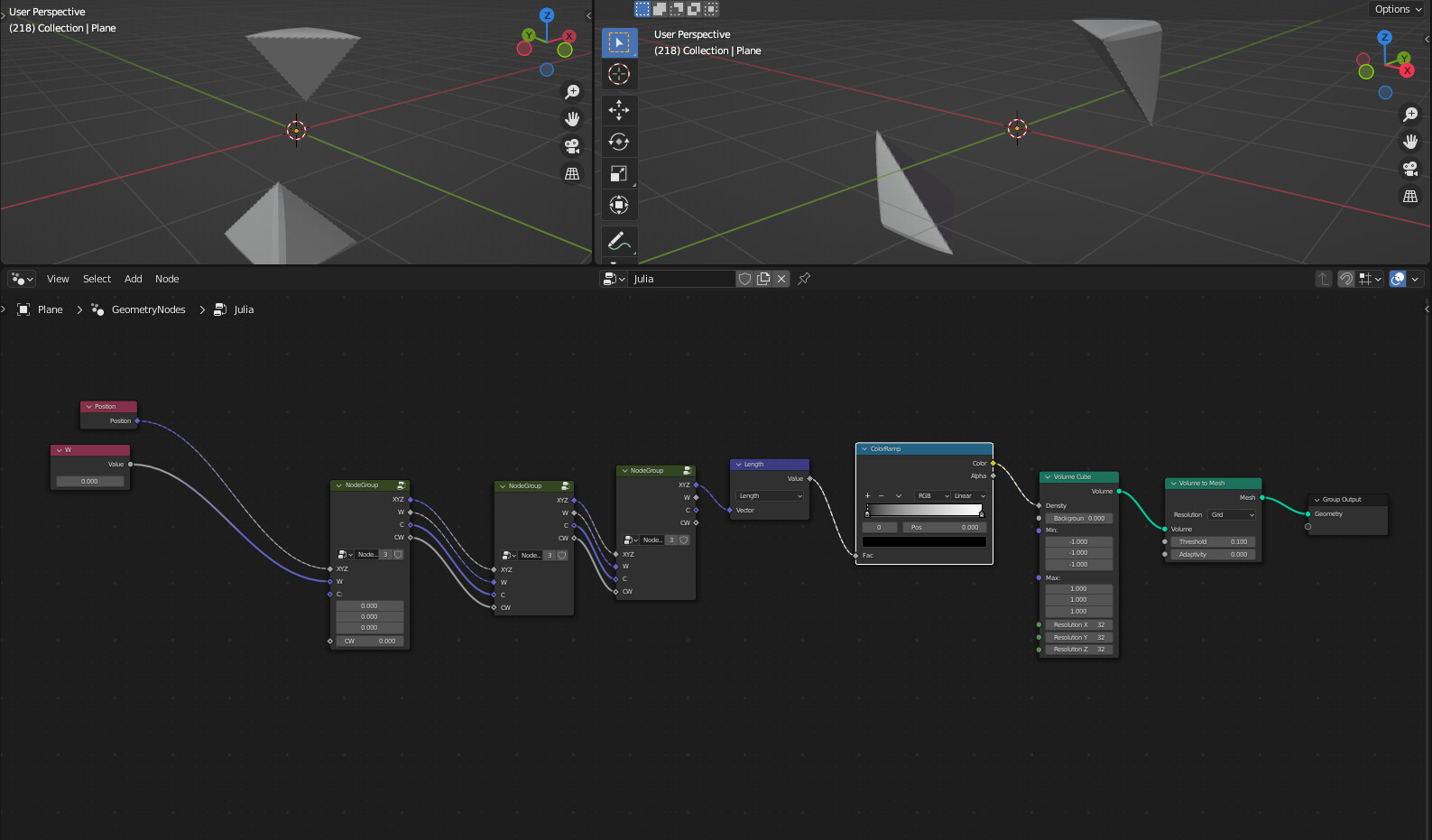Click GeometryNodes in breadcrumb path
The height and width of the screenshot is (840, 1432).
pyautogui.click(x=148, y=309)
